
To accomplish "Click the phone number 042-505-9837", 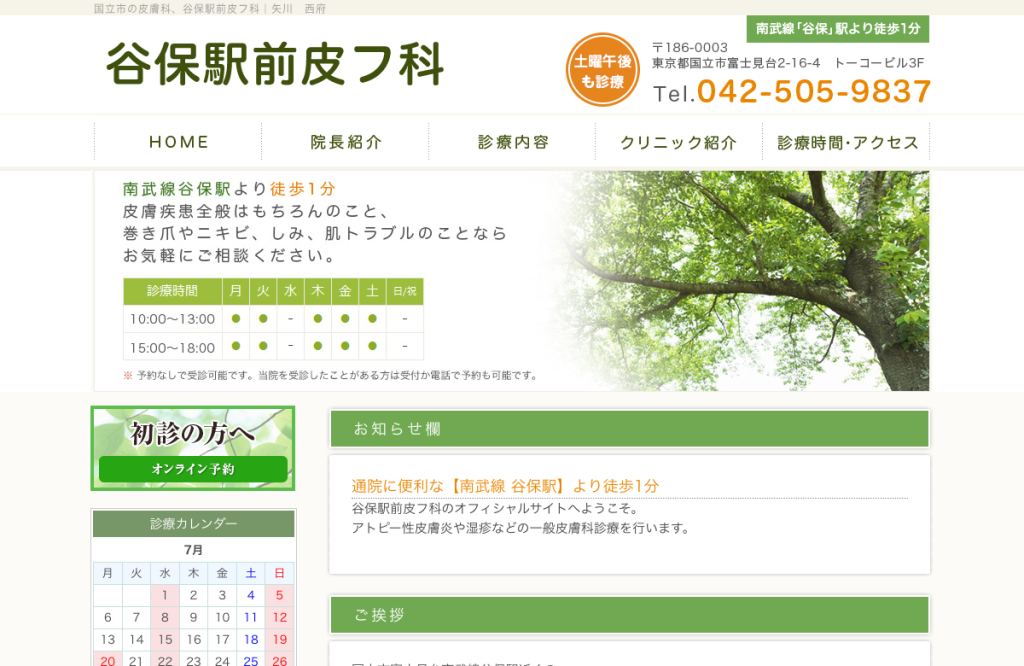I will (x=814, y=91).
